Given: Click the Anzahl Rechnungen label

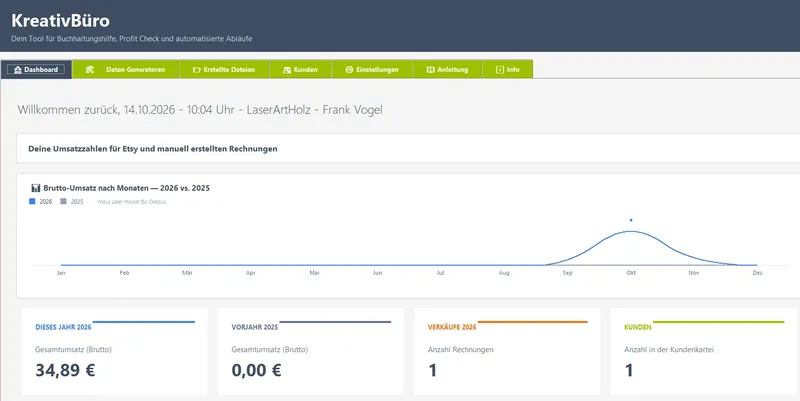Looking at the screenshot, I should (x=461, y=349).
